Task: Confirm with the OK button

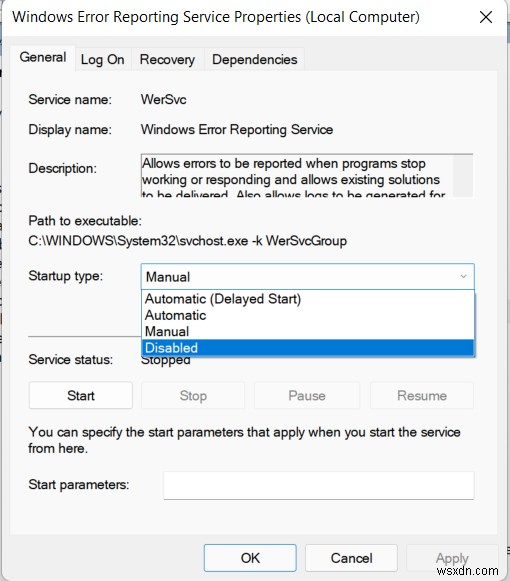Action: point(250,558)
